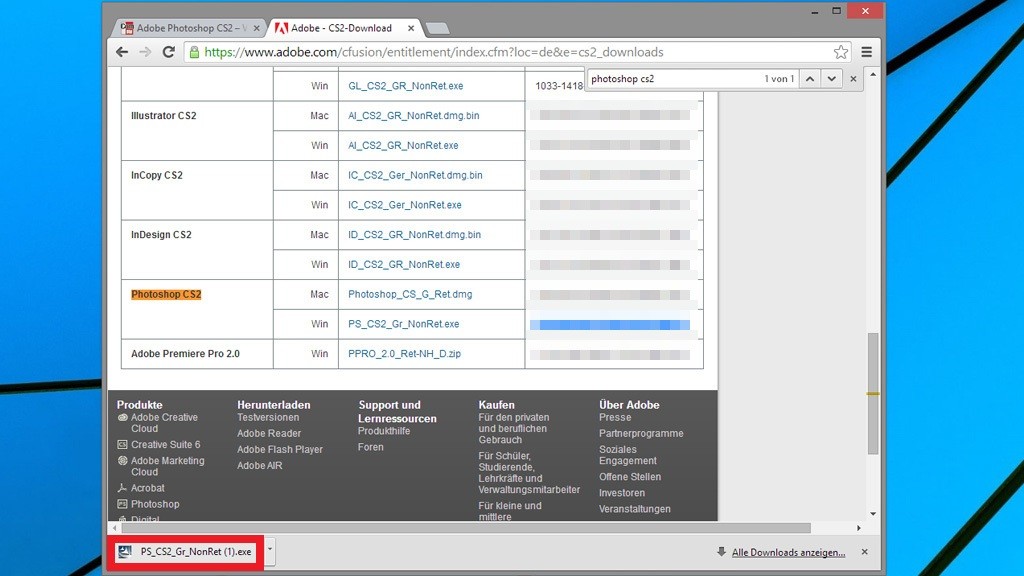Click the green padlock security icon
1024x576 pixels.
(x=194, y=52)
